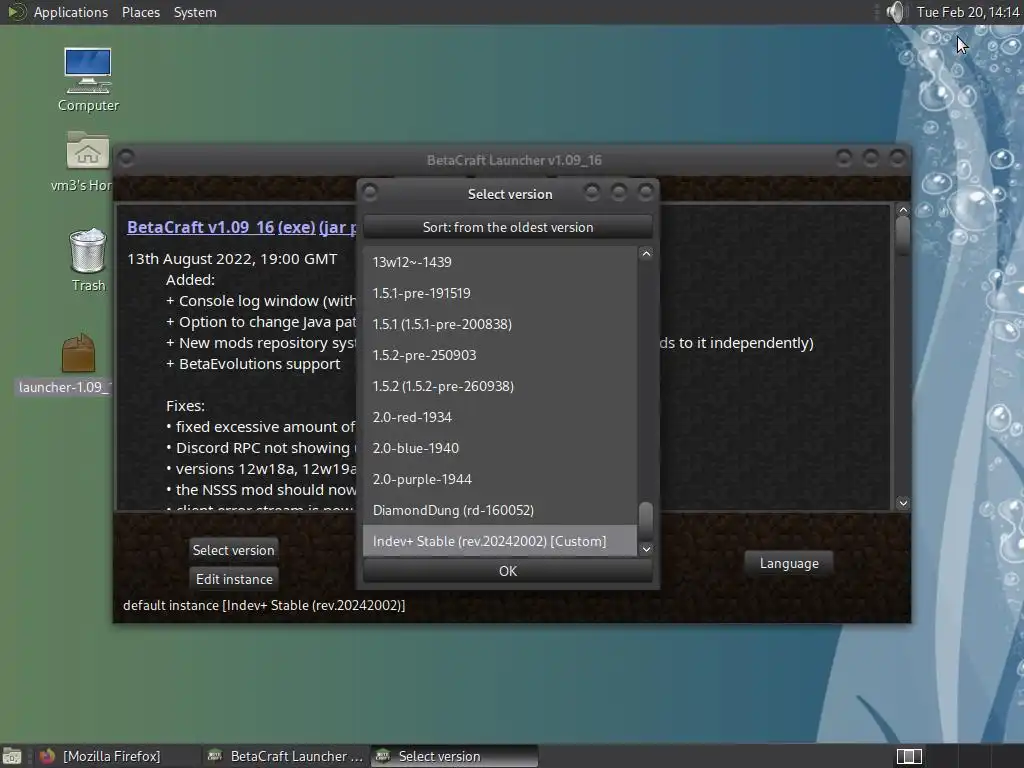The height and width of the screenshot is (768, 1024).
Task: Select Indev+ Stable (rev.20242002) [Custom]
Action: coord(500,541)
